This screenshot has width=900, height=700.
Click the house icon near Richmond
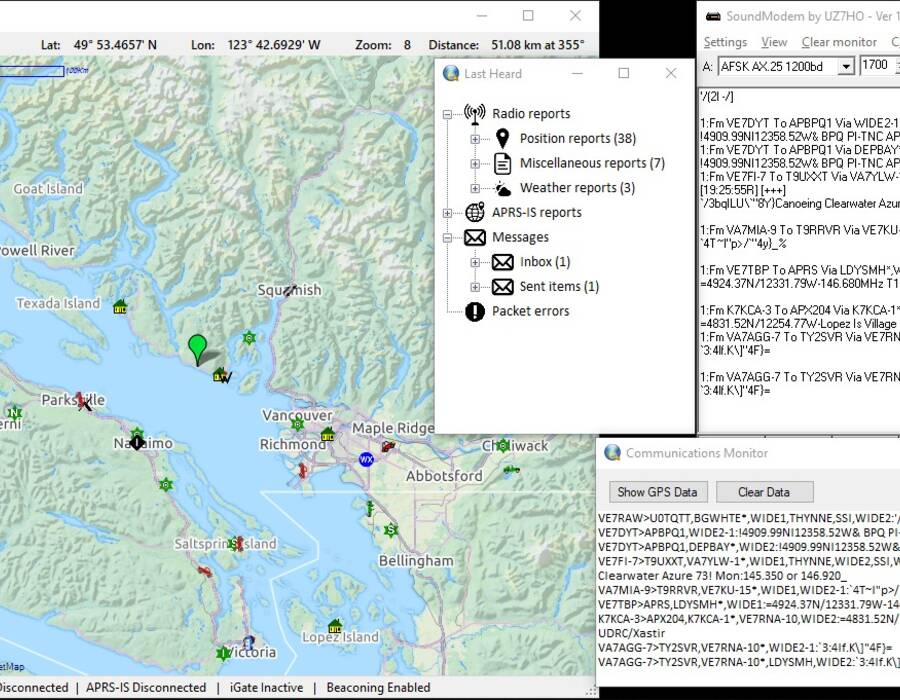[328, 434]
